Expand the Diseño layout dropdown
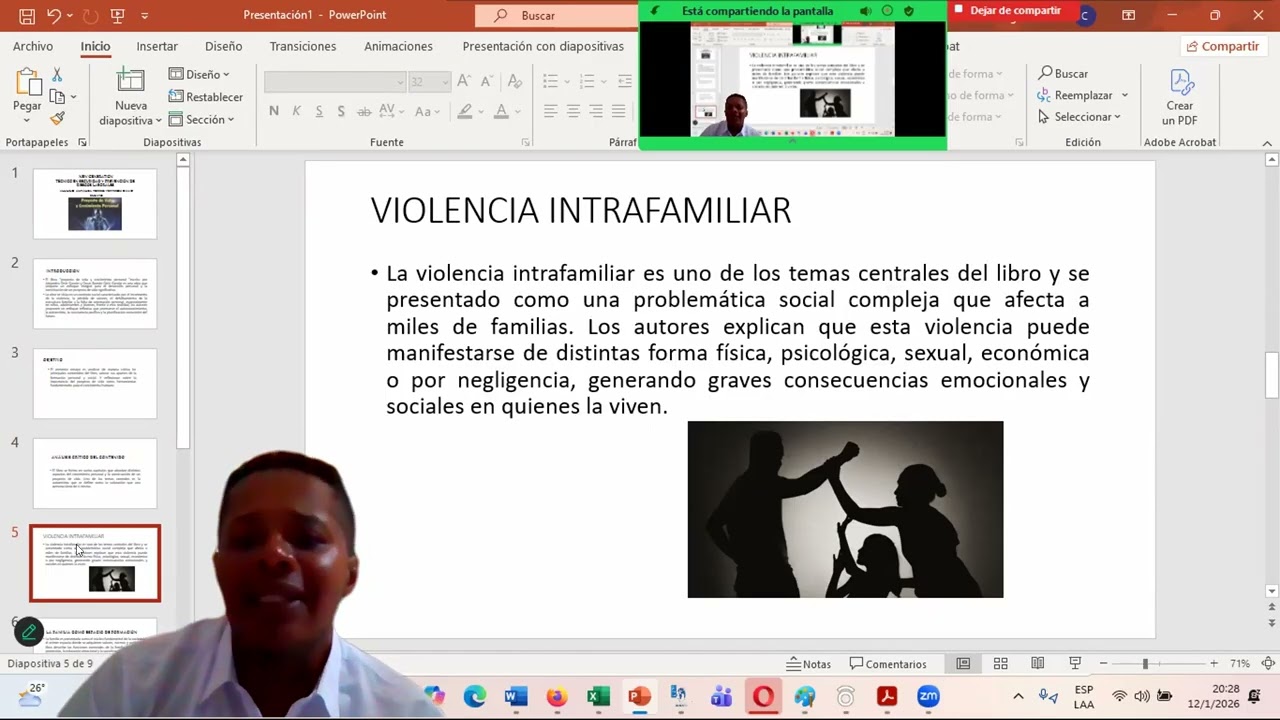This screenshot has width=1280, height=720. (200, 74)
